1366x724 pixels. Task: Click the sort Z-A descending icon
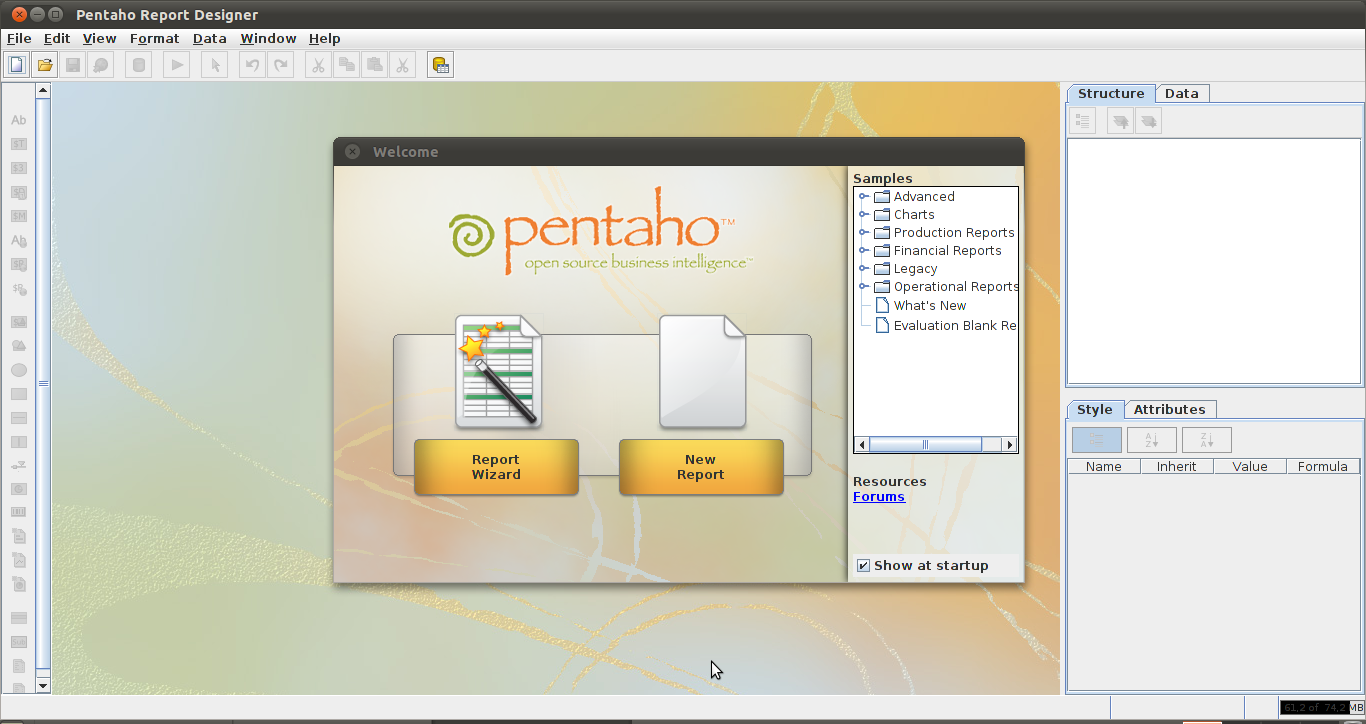coord(1207,440)
